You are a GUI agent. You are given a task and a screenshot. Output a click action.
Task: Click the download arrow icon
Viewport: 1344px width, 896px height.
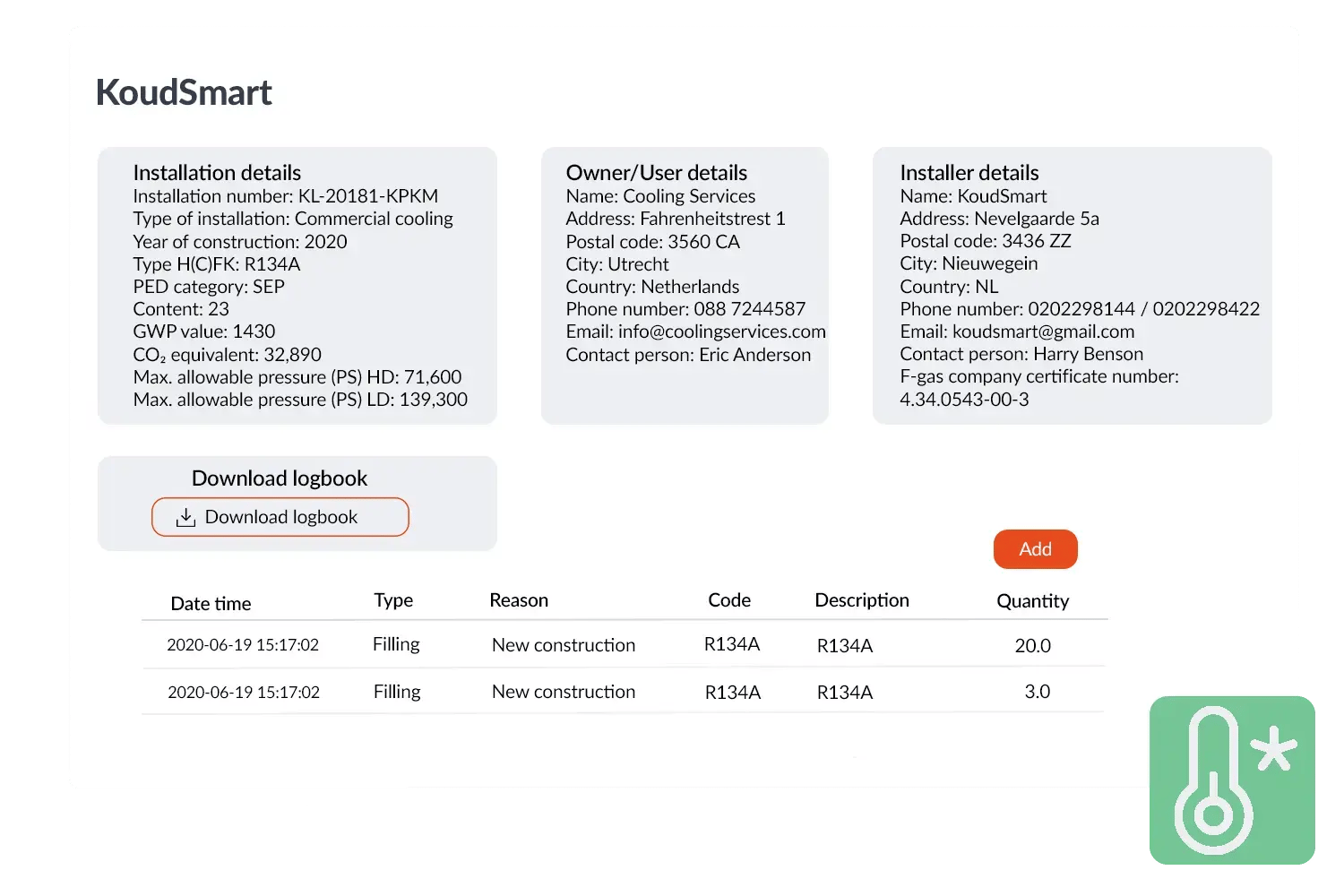(185, 518)
